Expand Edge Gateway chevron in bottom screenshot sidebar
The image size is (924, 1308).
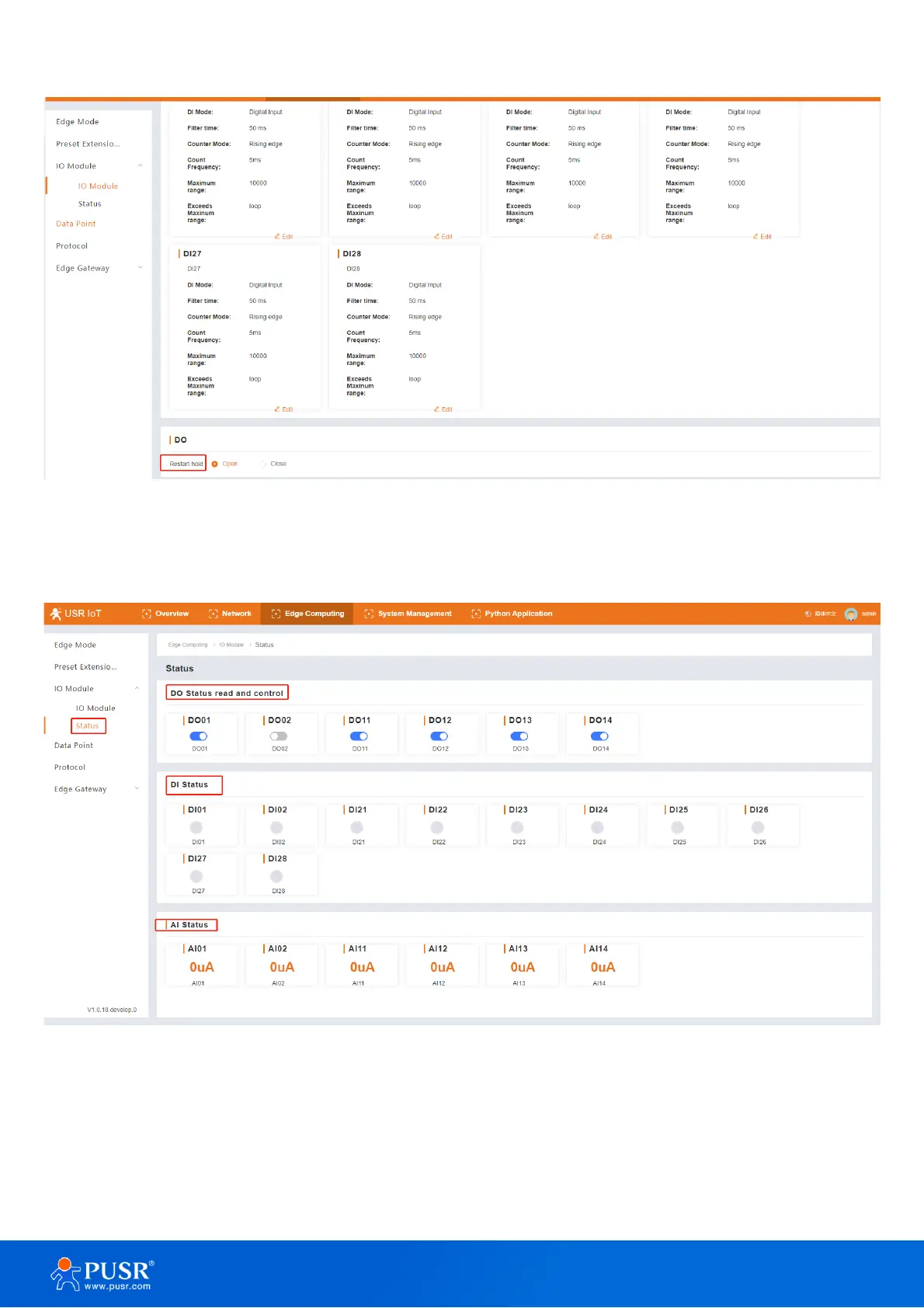[137, 788]
